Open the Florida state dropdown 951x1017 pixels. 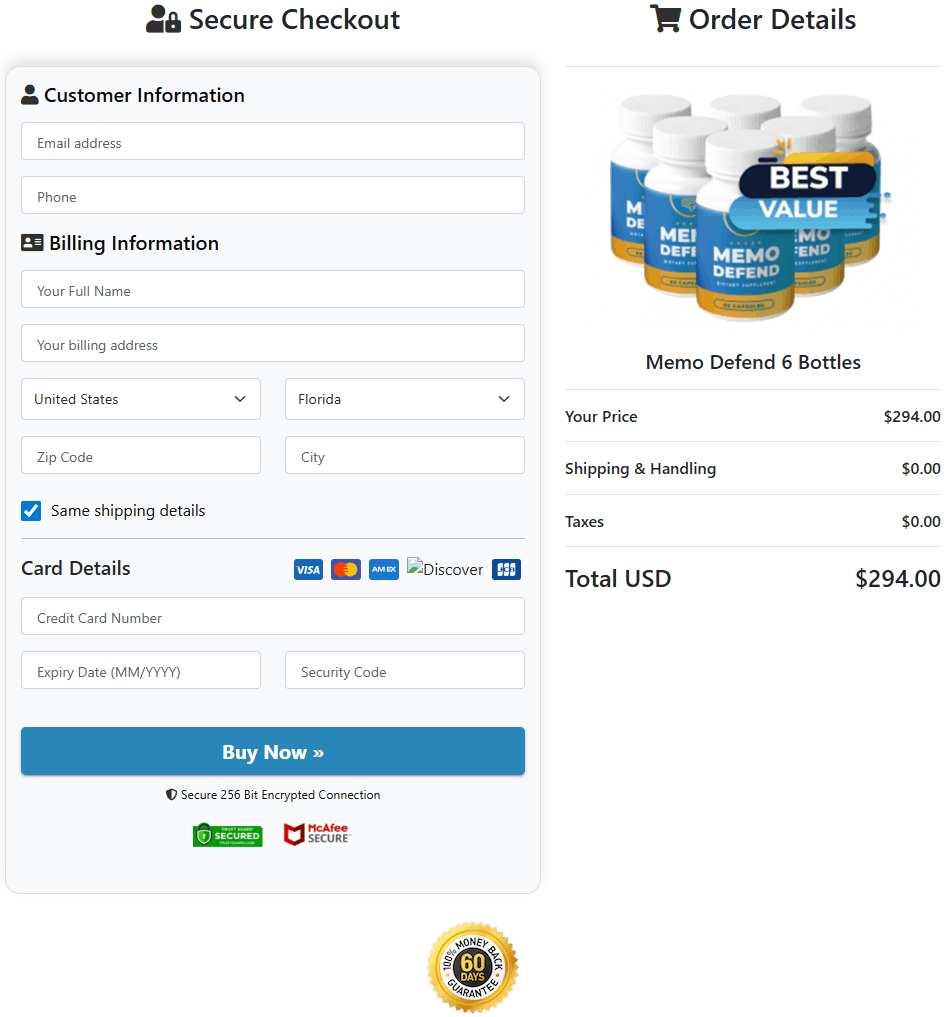point(404,399)
